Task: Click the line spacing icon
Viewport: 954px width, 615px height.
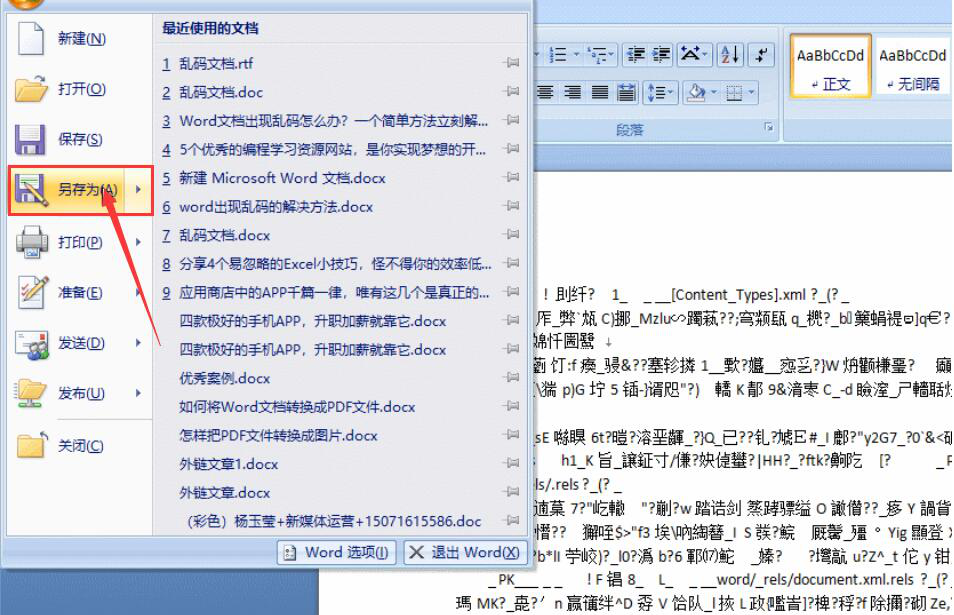Action: click(656, 92)
